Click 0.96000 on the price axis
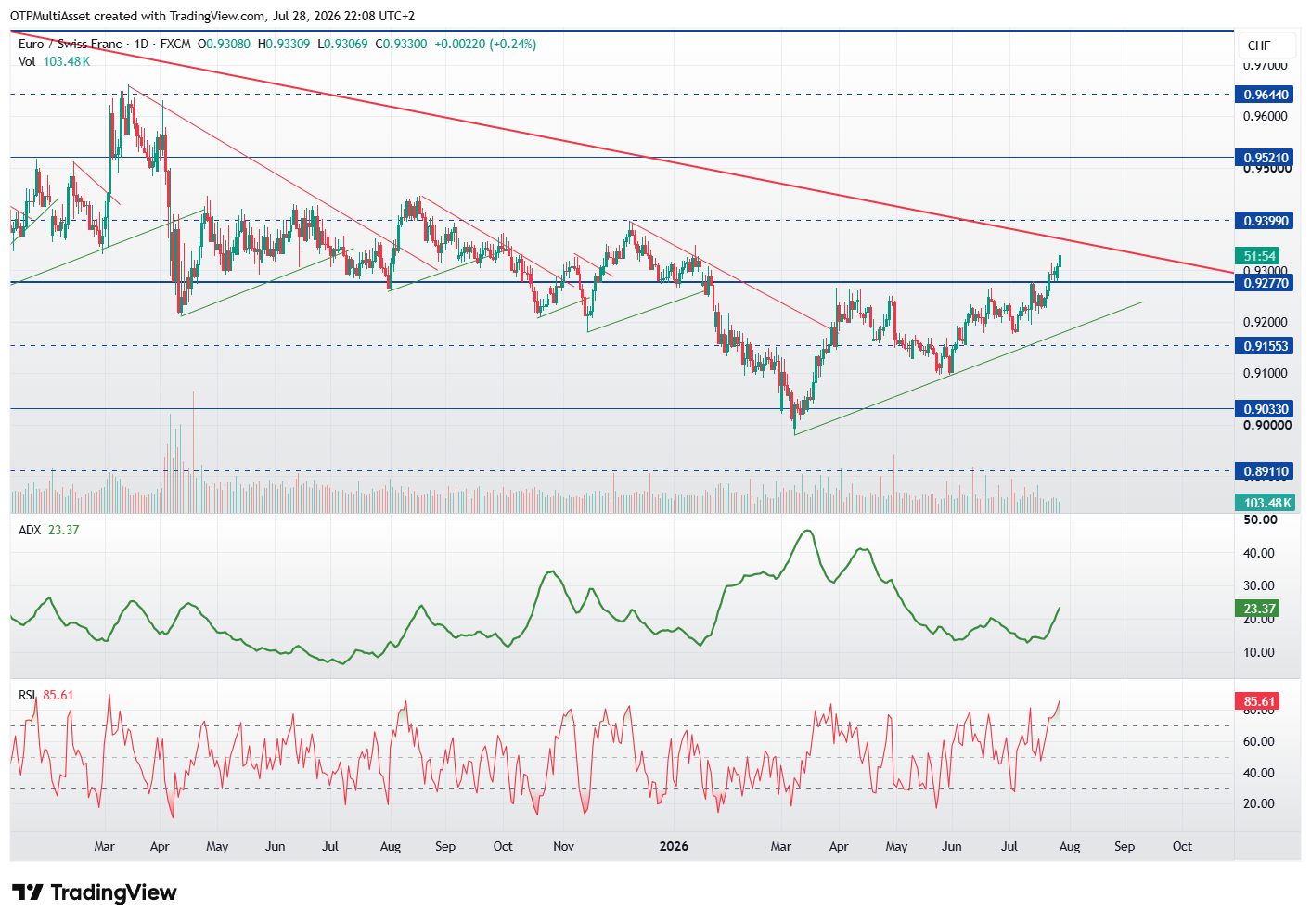Image resolution: width=1311 pixels, height=924 pixels. [x=1266, y=116]
